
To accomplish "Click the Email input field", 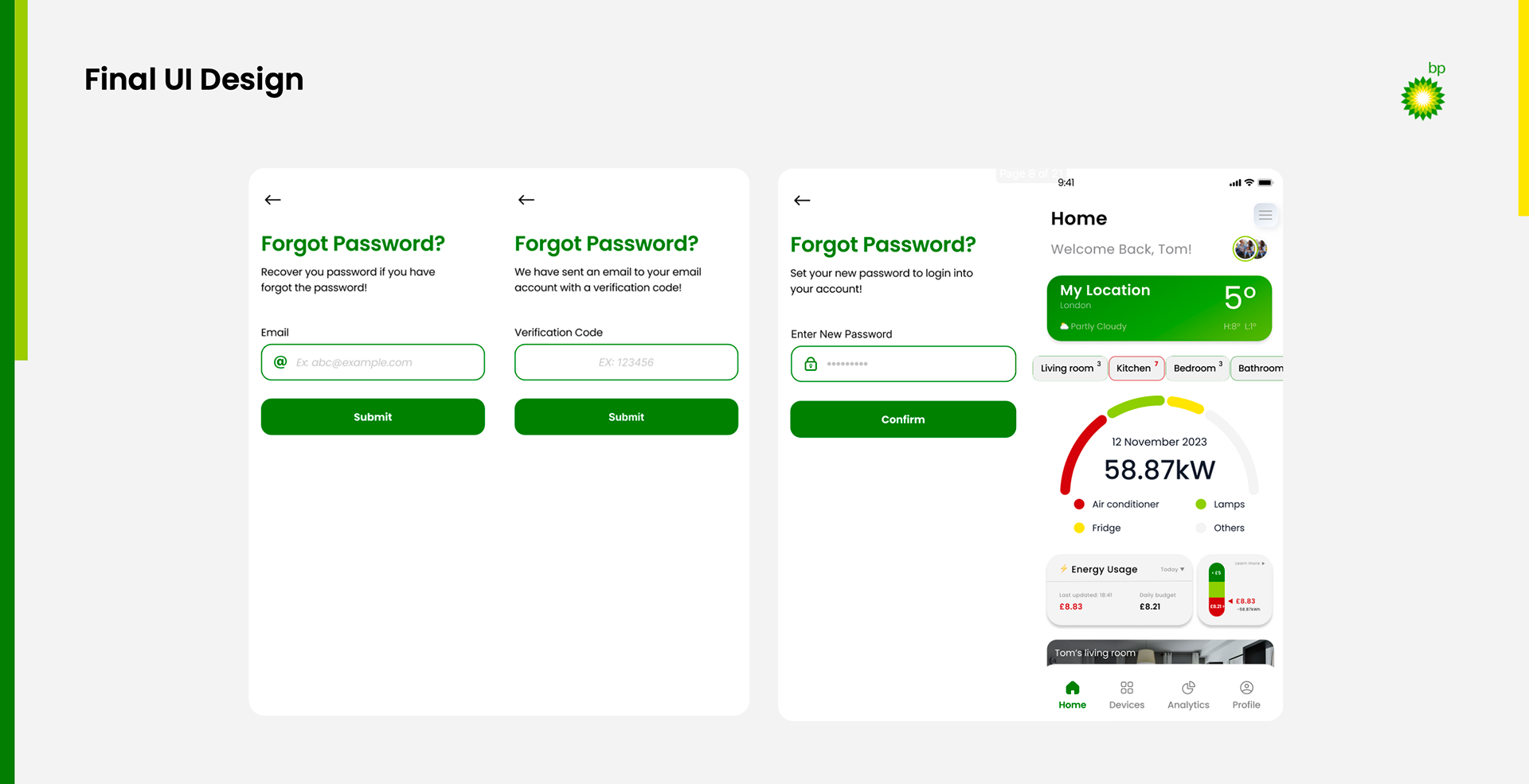I will [x=373, y=362].
